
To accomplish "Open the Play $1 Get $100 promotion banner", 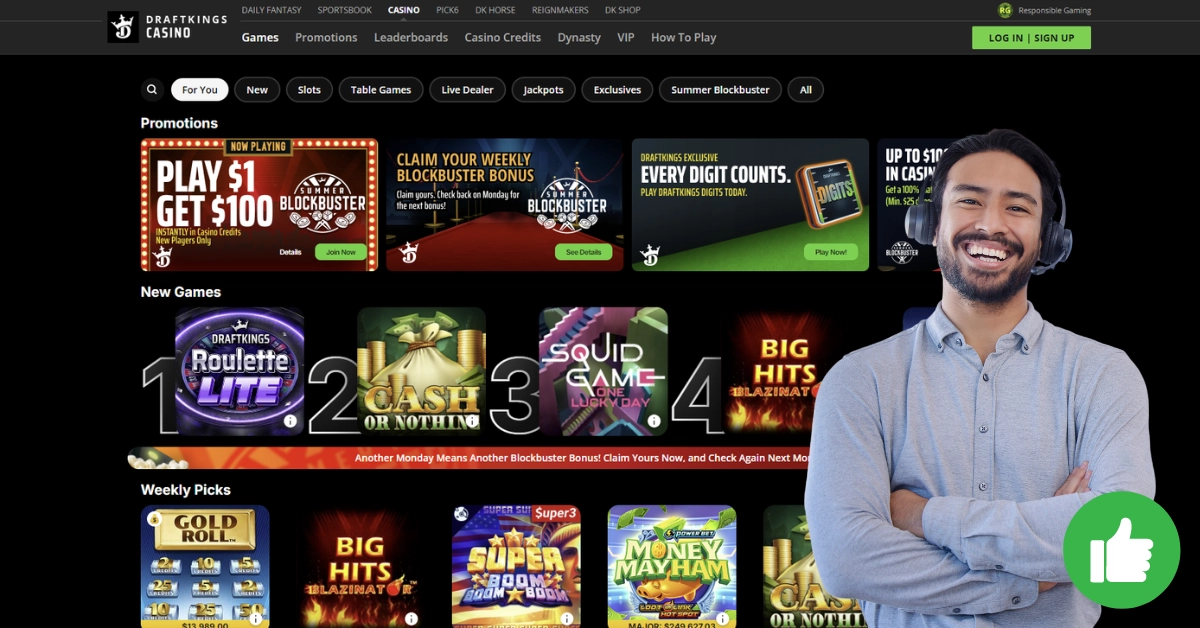I will pos(259,205).
